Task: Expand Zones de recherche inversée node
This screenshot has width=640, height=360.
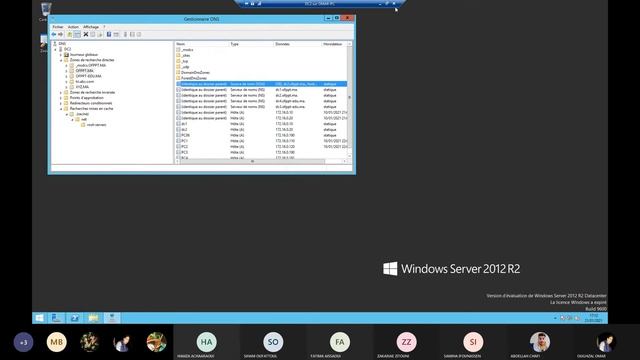Action: tap(61, 93)
